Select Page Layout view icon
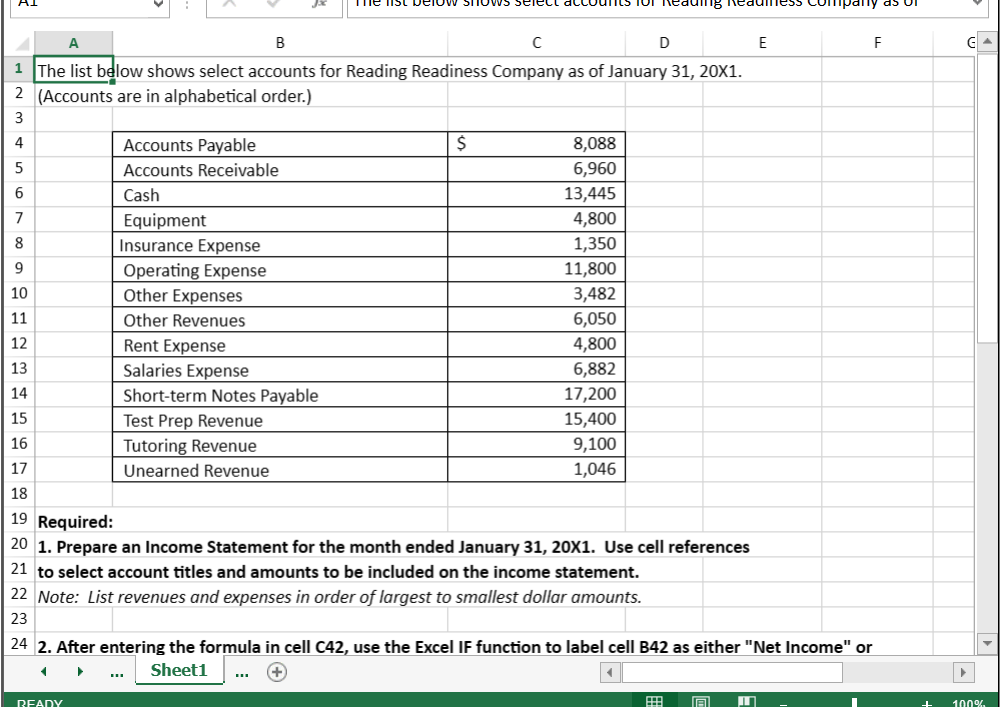Image resolution: width=1002 pixels, height=707 pixels. (x=700, y=700)
